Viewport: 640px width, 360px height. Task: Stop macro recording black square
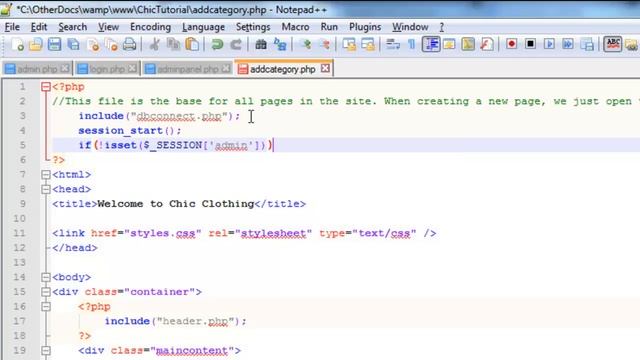click(x=530, y=44)
